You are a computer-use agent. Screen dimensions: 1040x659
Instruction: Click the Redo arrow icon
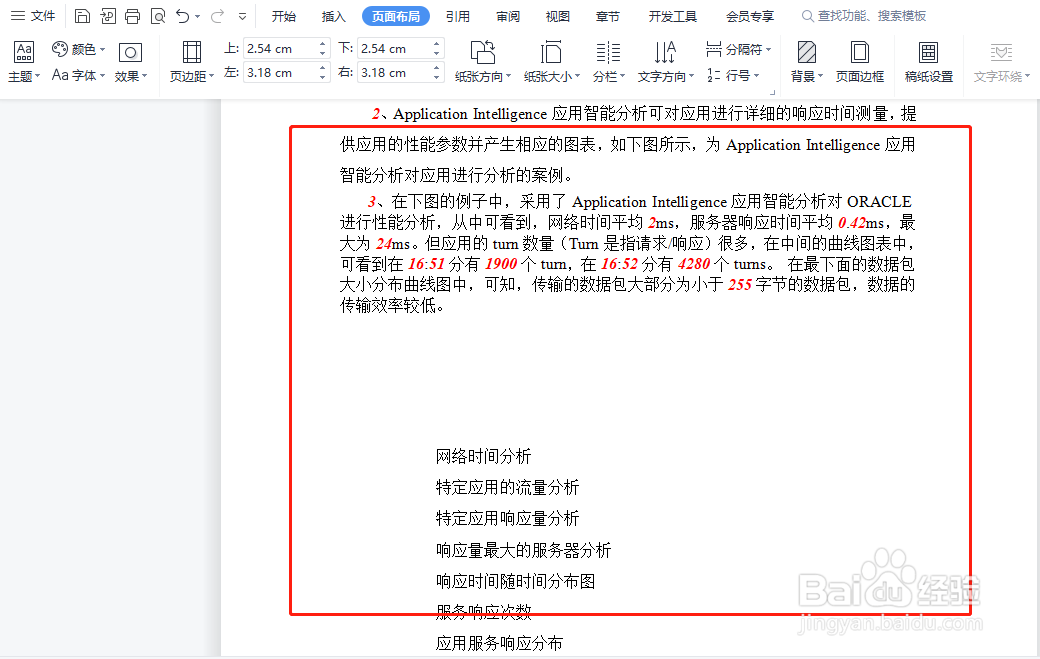point(217,16)
